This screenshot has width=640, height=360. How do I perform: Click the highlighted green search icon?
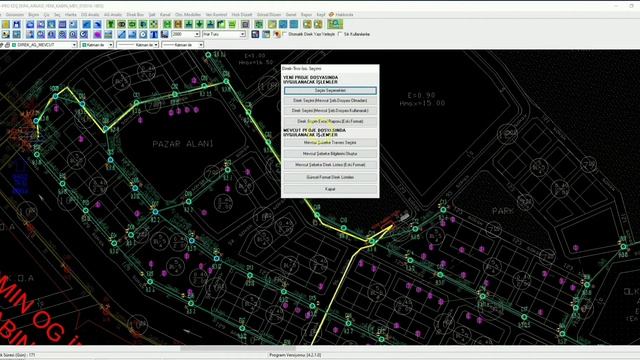click(x=335, y=24)
